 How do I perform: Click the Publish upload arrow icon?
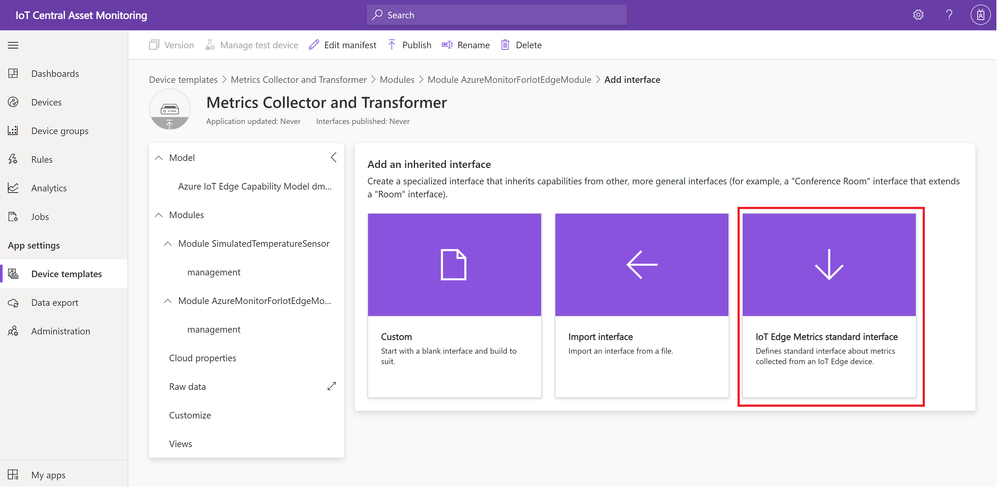pyautogui.click(x=392, y=45)
